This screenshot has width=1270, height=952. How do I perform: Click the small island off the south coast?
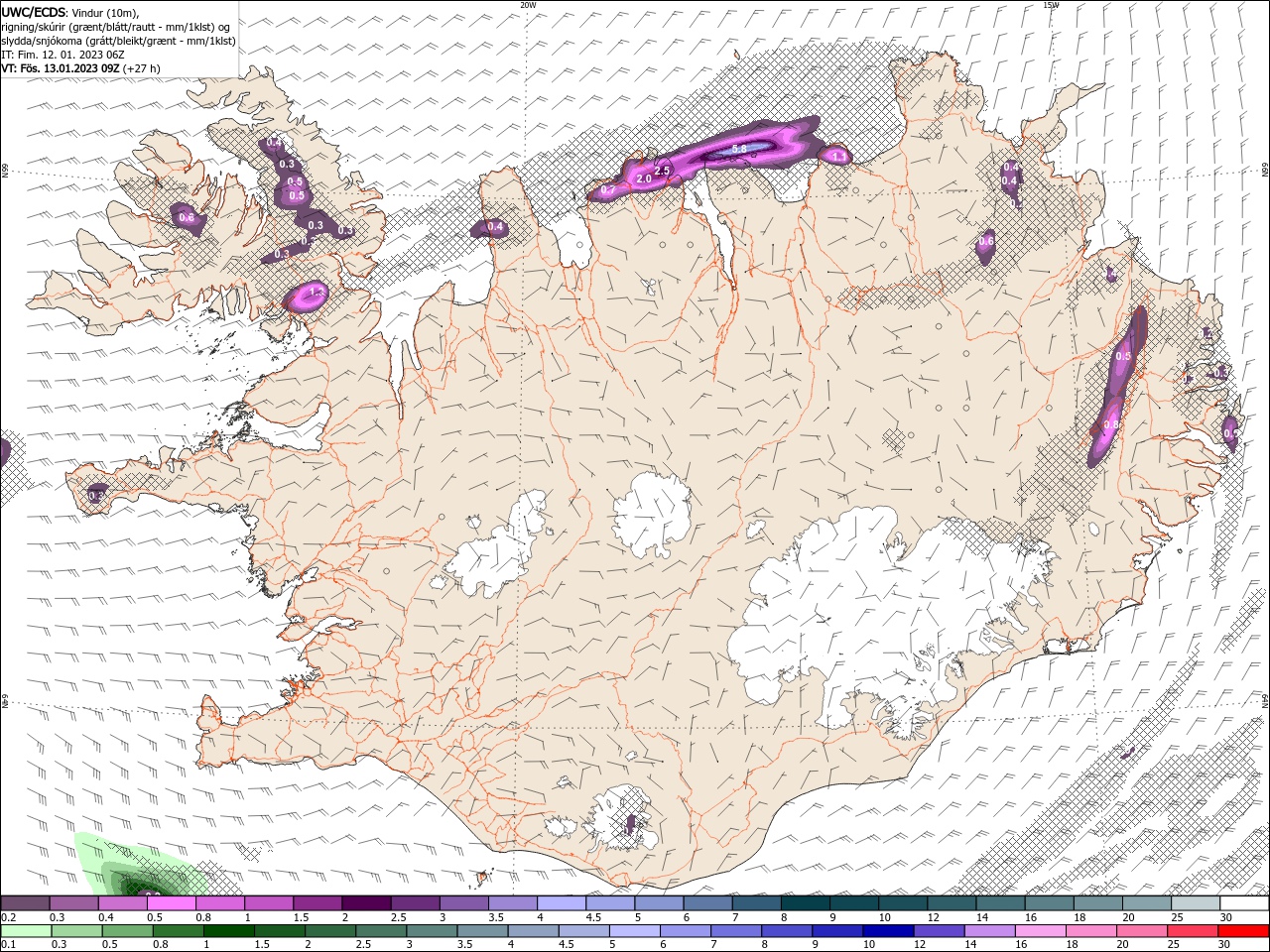click(484, 877)
